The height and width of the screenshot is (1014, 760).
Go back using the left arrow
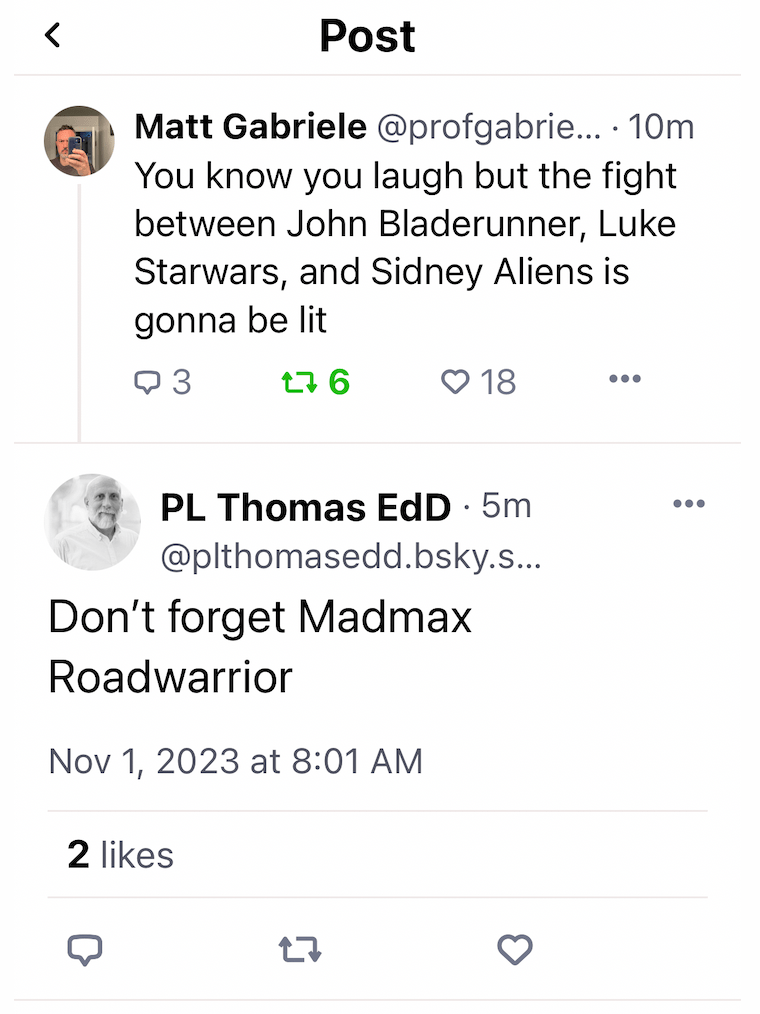click(x=53, y=36)
